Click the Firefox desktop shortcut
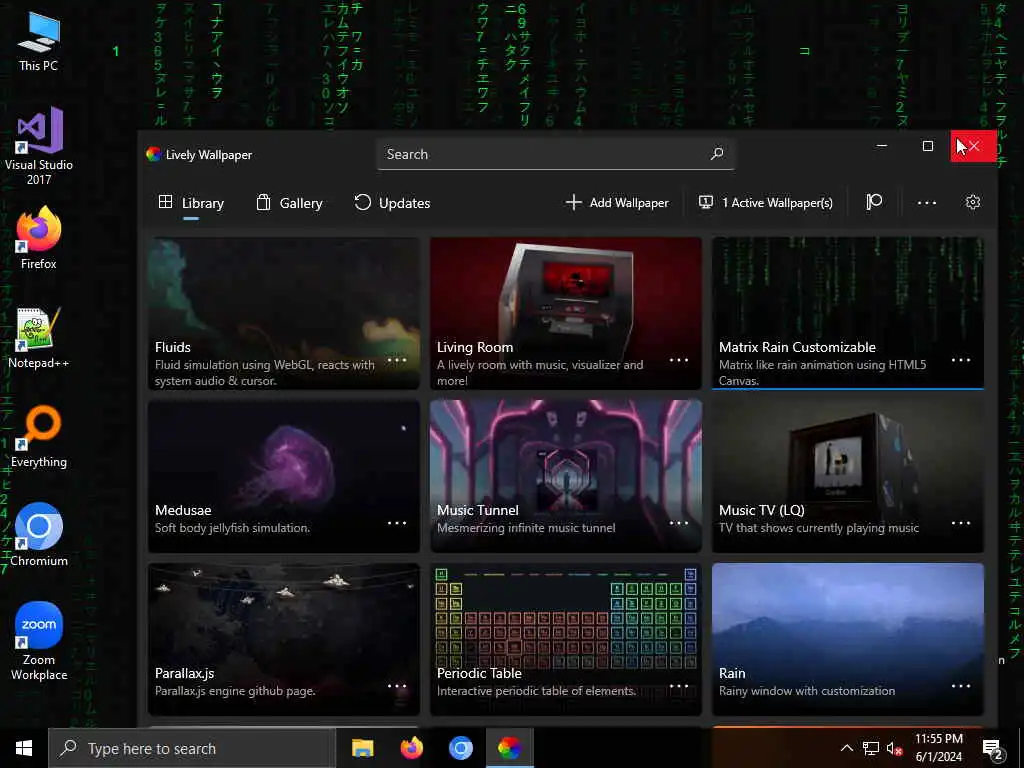1024x768 pixels. pos(39,238)
